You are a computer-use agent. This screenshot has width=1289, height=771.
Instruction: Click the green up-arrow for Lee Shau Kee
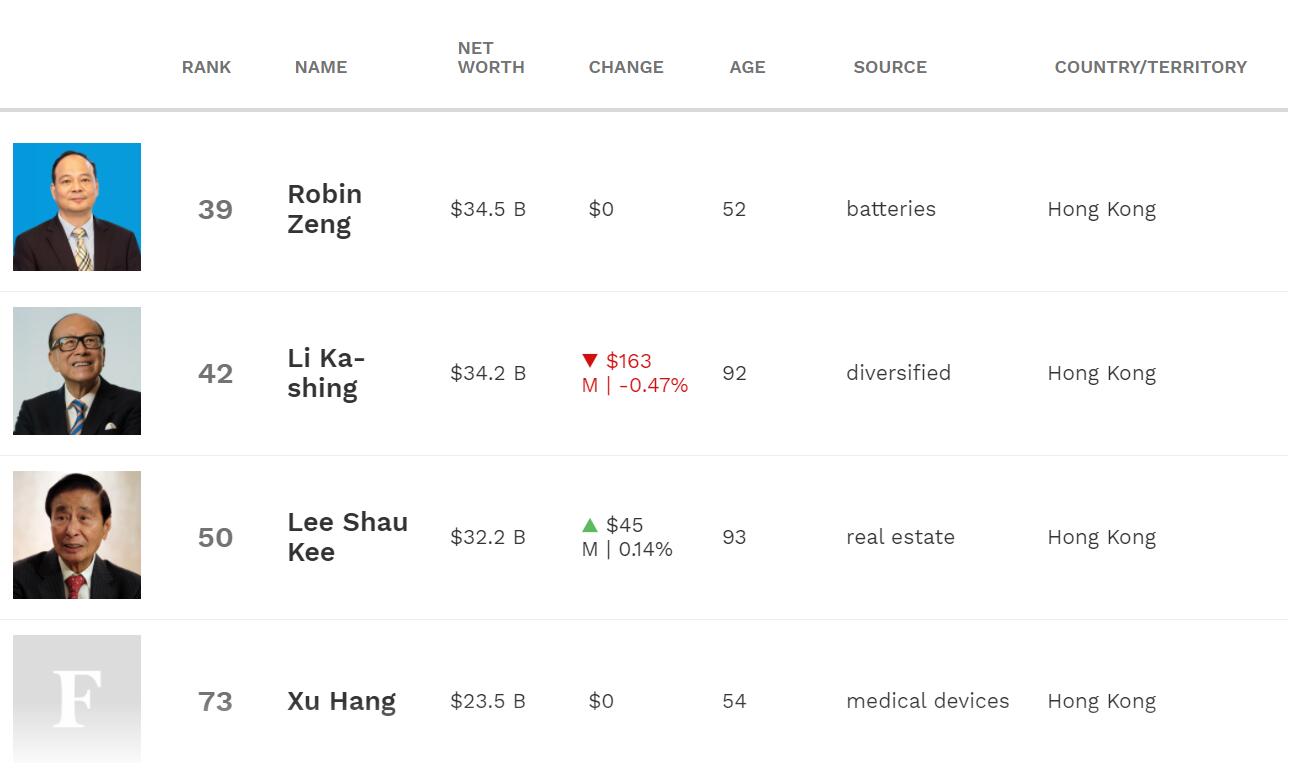coord(589,525)
